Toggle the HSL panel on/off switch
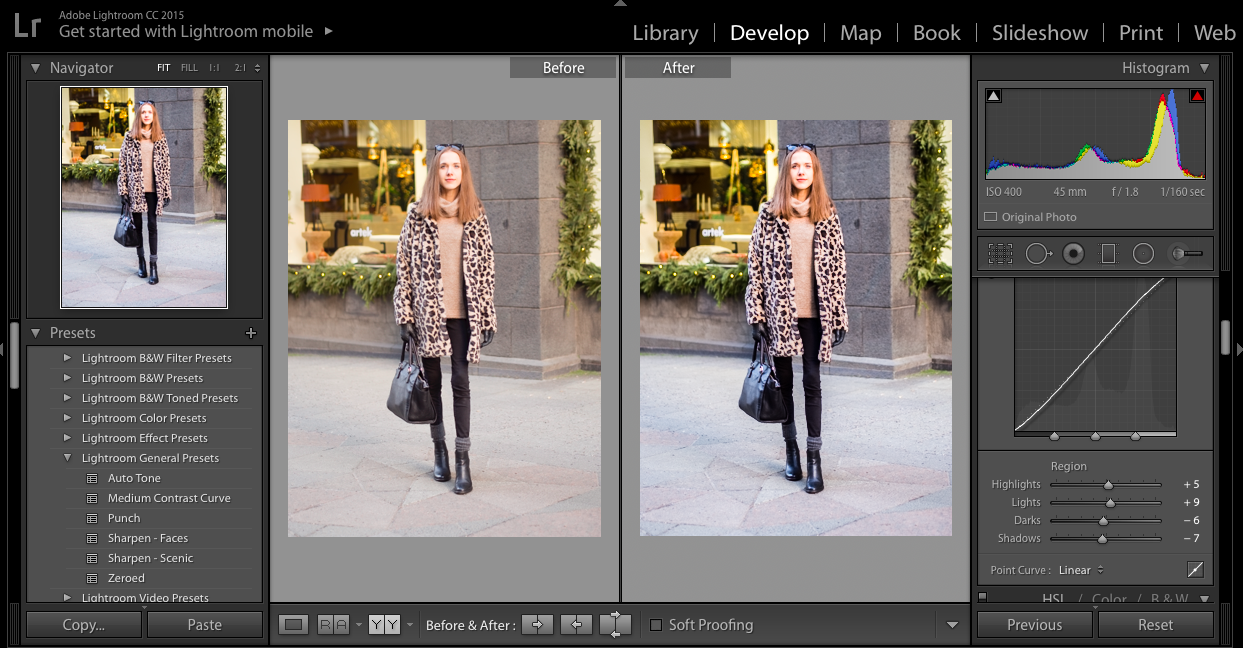The height and width of the screenshot is (648, 1243). click(x=982, y=597)
